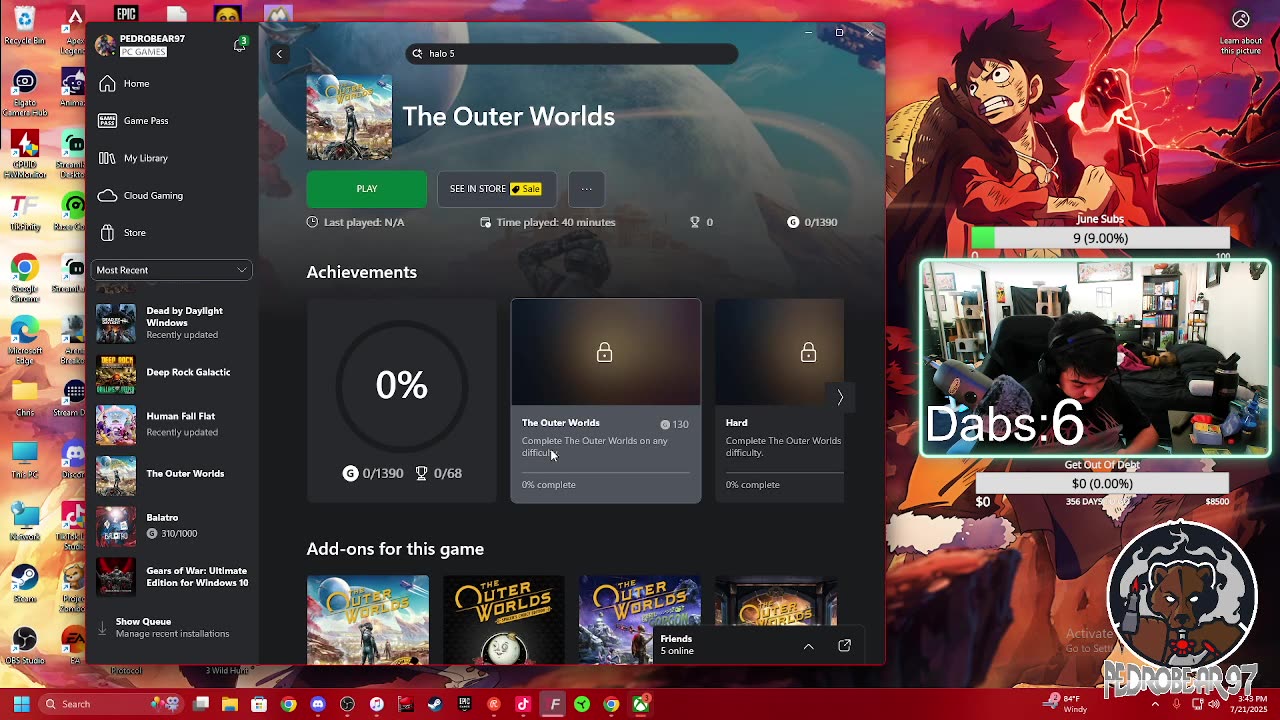The width and height of the screenshot is (1280, 720).
Task: Click Learn about this picture desktop icon
Action: [1241, 32]
